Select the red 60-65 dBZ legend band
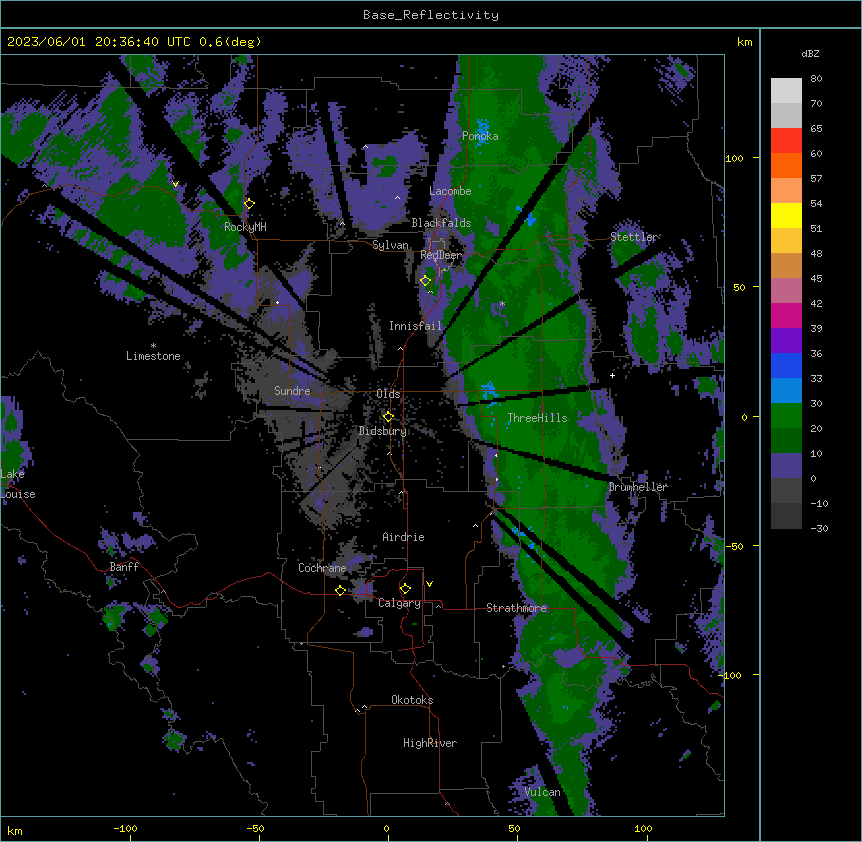The image size is (862, 842). (x=786, y=141)
